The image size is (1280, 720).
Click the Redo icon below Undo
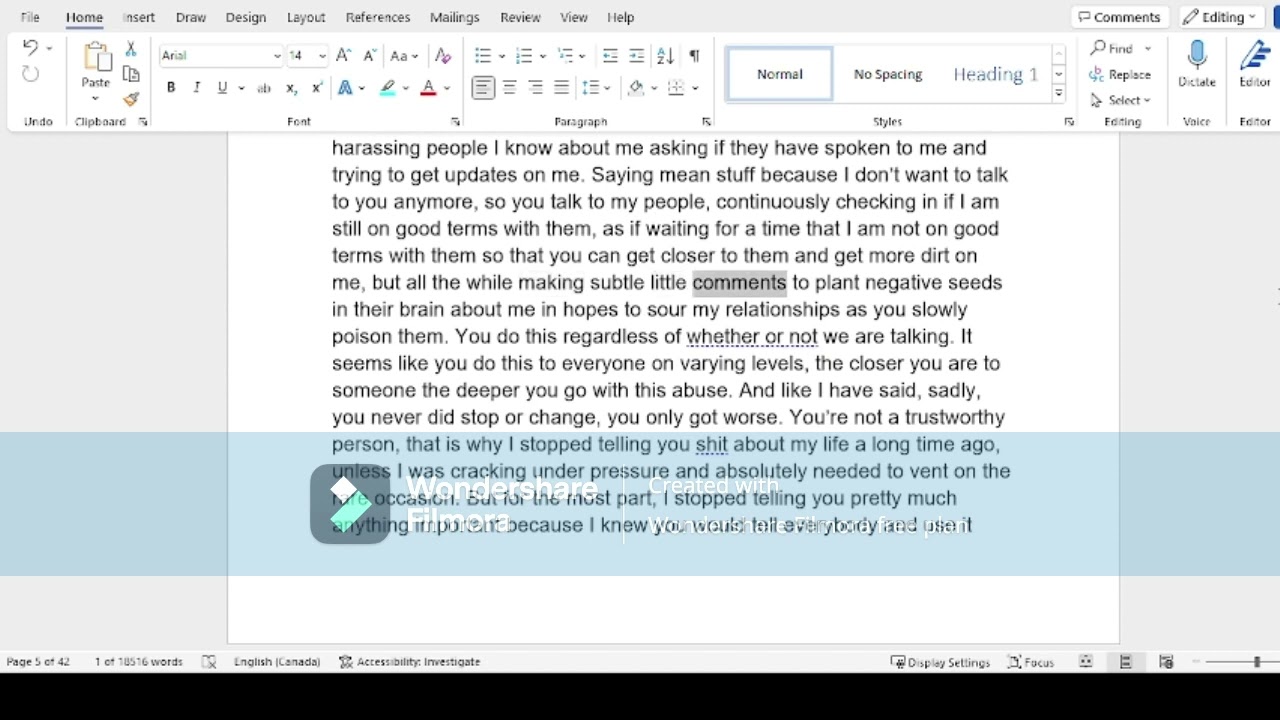(30, 75)
